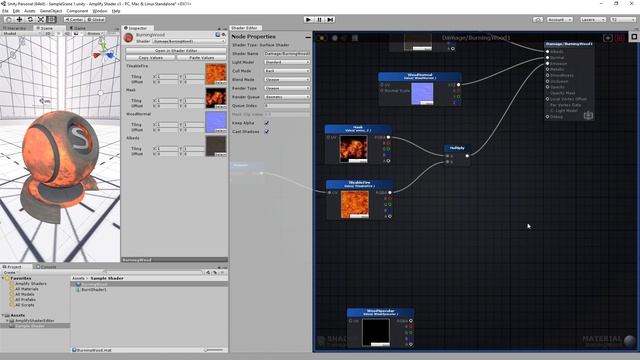Open the Assets menu
This screenshot has height=360, width=640.
pos(29,11)
